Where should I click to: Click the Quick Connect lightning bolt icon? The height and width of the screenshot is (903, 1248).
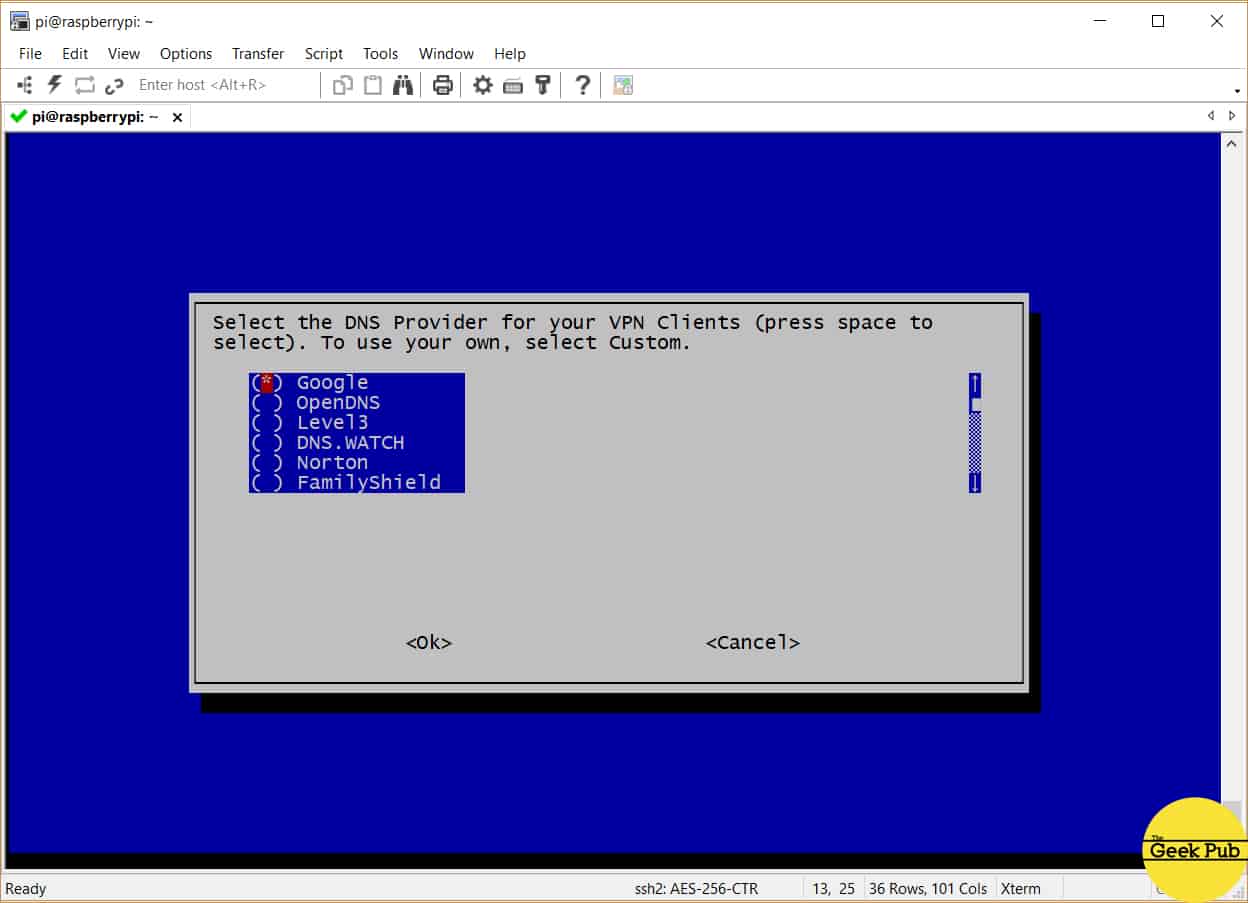(55, 85)
